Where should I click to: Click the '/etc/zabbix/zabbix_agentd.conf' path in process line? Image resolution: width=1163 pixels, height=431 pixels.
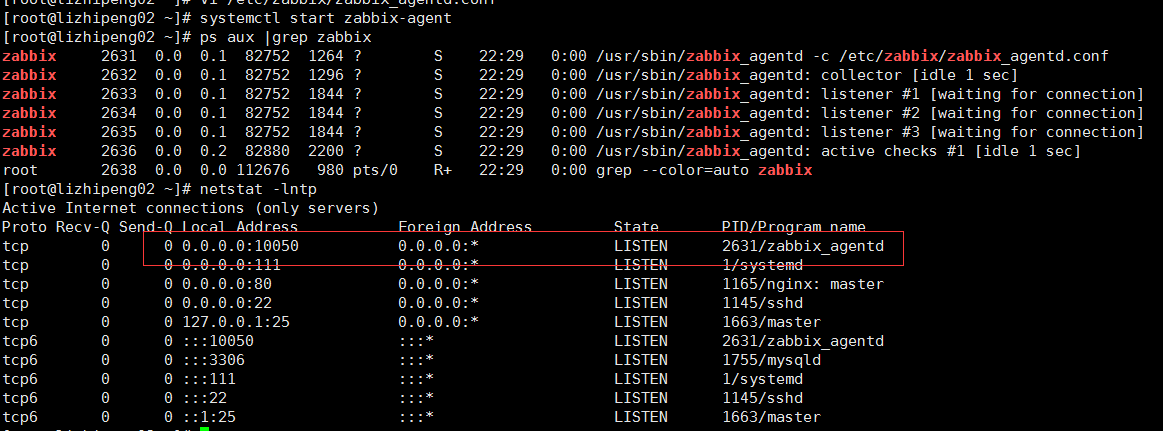pyautogui.click(x=972, y=56)
